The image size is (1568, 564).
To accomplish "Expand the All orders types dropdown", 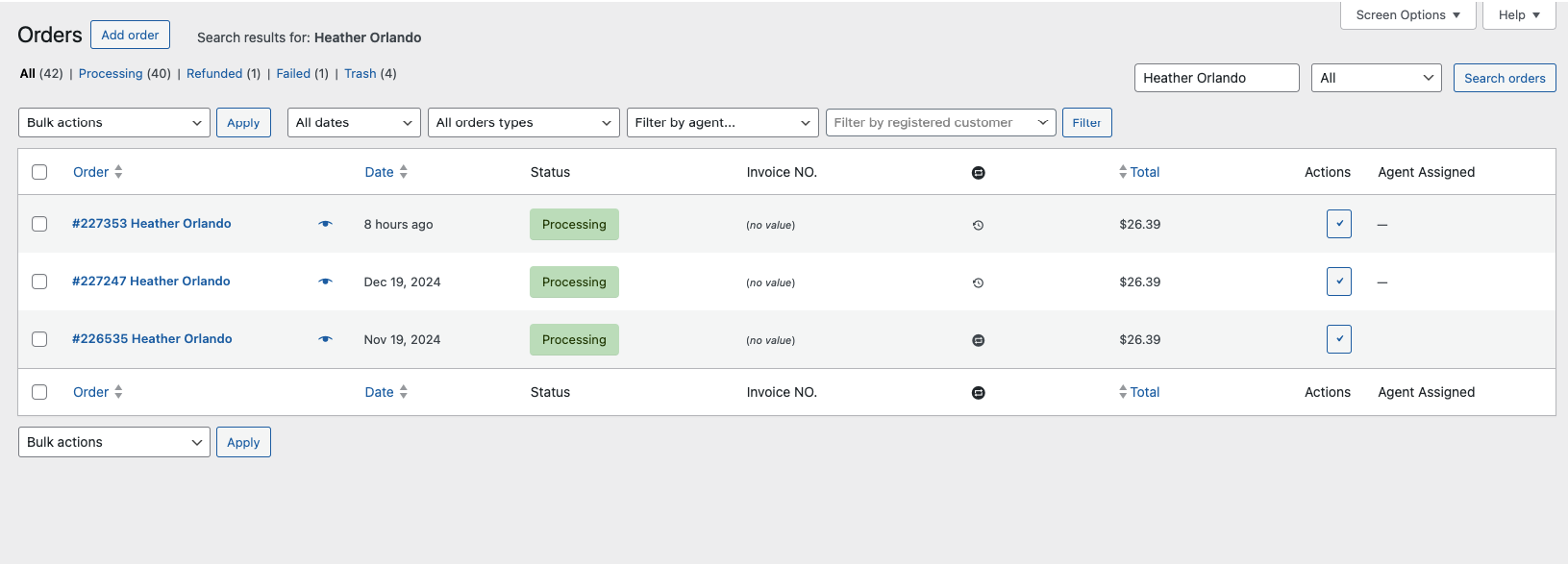I will point(524,123).
